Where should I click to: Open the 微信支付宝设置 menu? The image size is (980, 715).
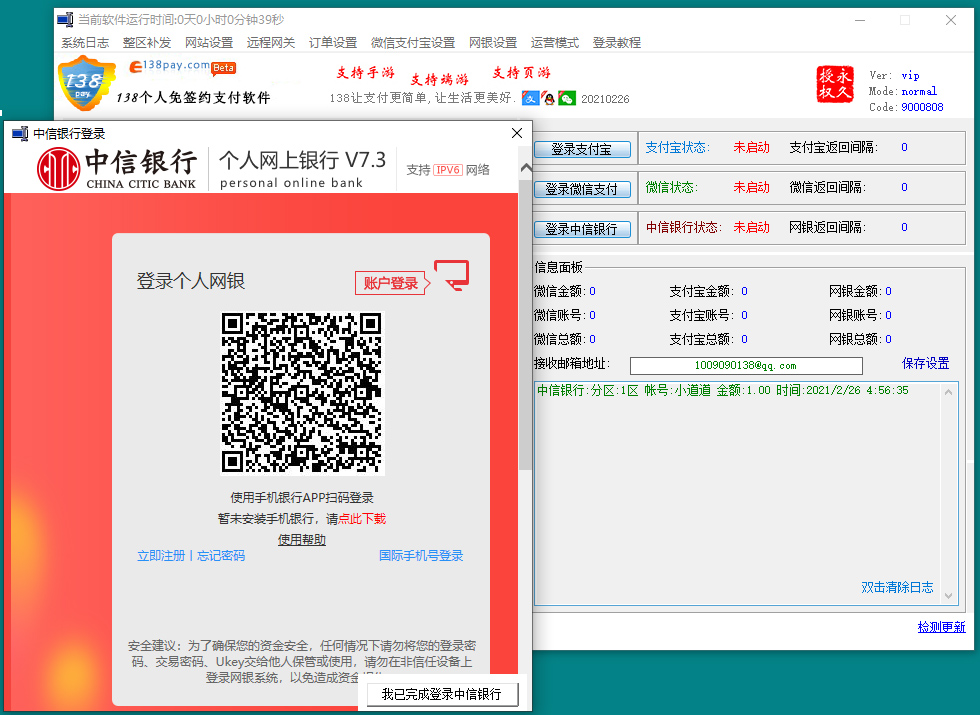412,42
